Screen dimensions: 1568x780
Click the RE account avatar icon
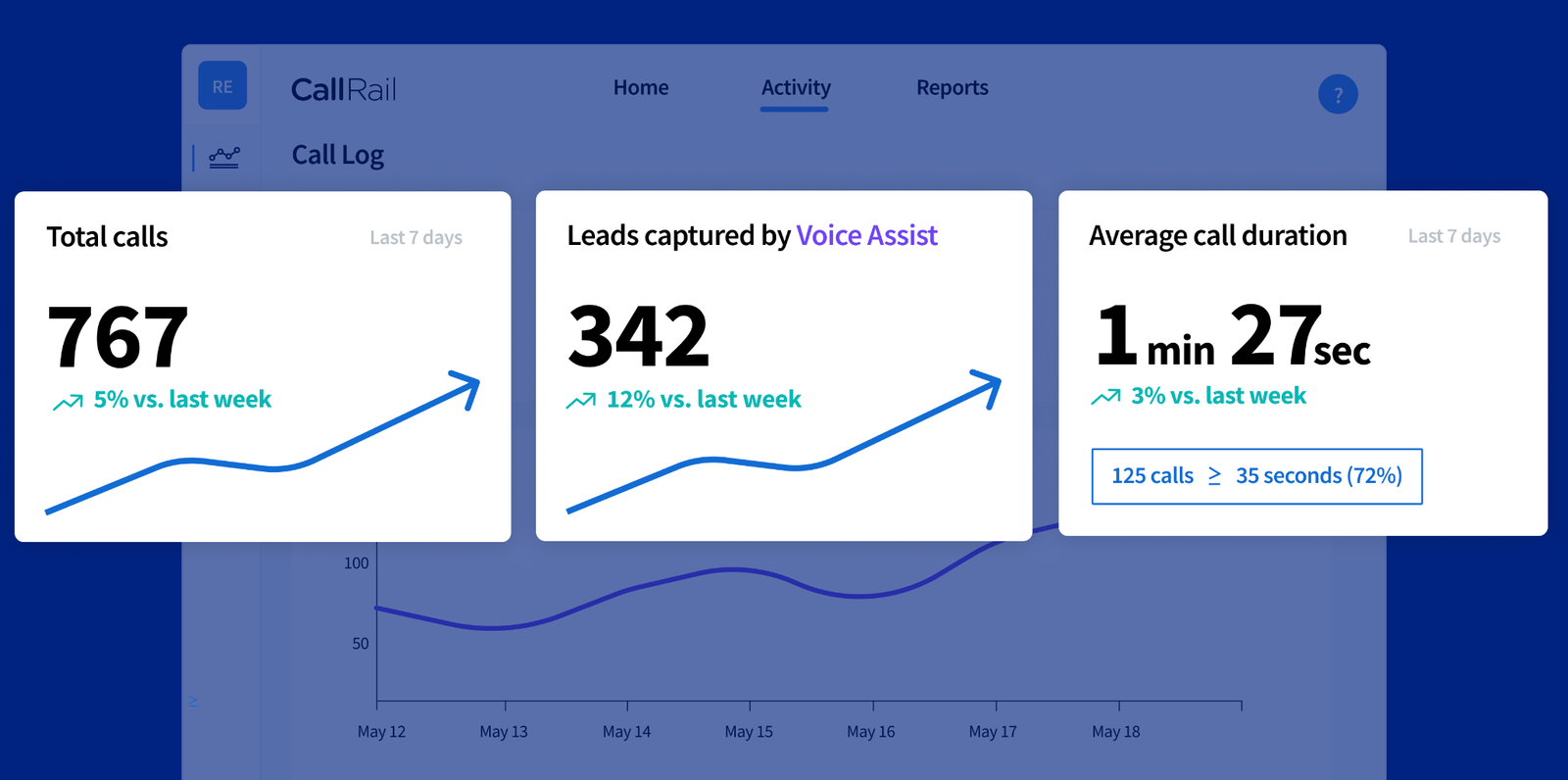pos(222,86)
